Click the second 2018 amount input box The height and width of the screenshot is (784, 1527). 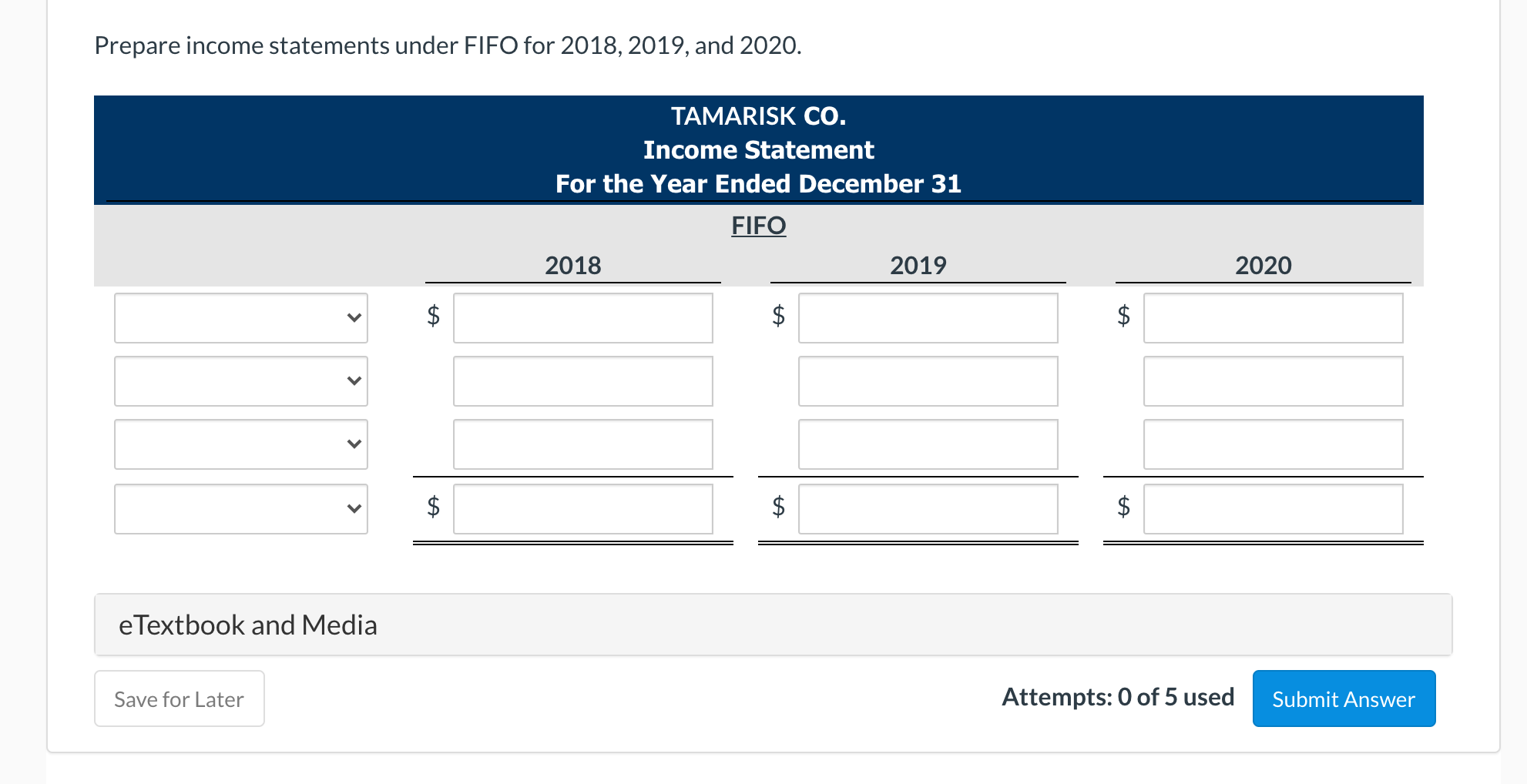(x=582, y=380)
